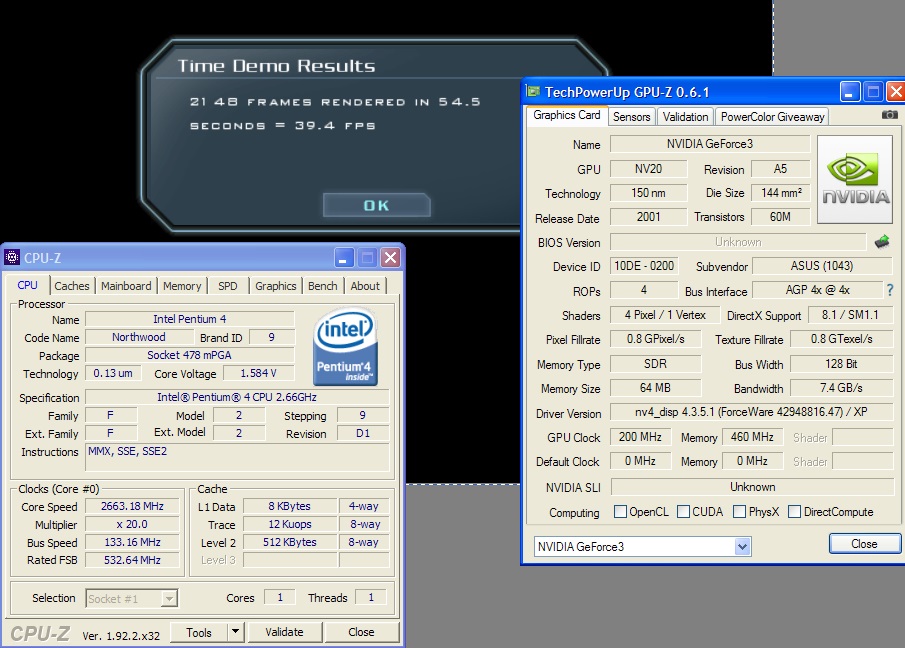Toggle the CUDA checkbox
The image size is (905, 648).
click(x=683, y=512)
